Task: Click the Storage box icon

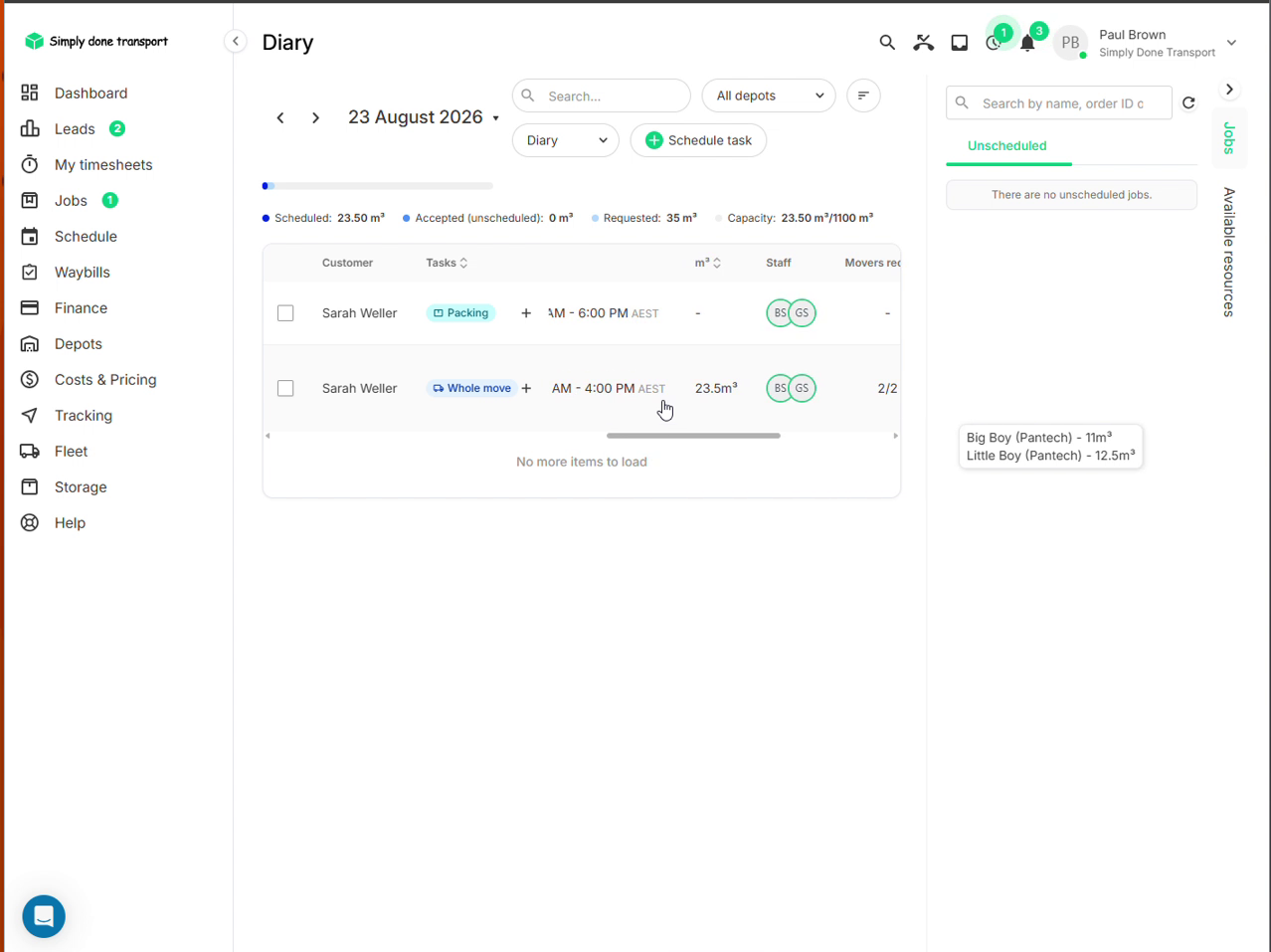Action: click(x=30, y=486)
